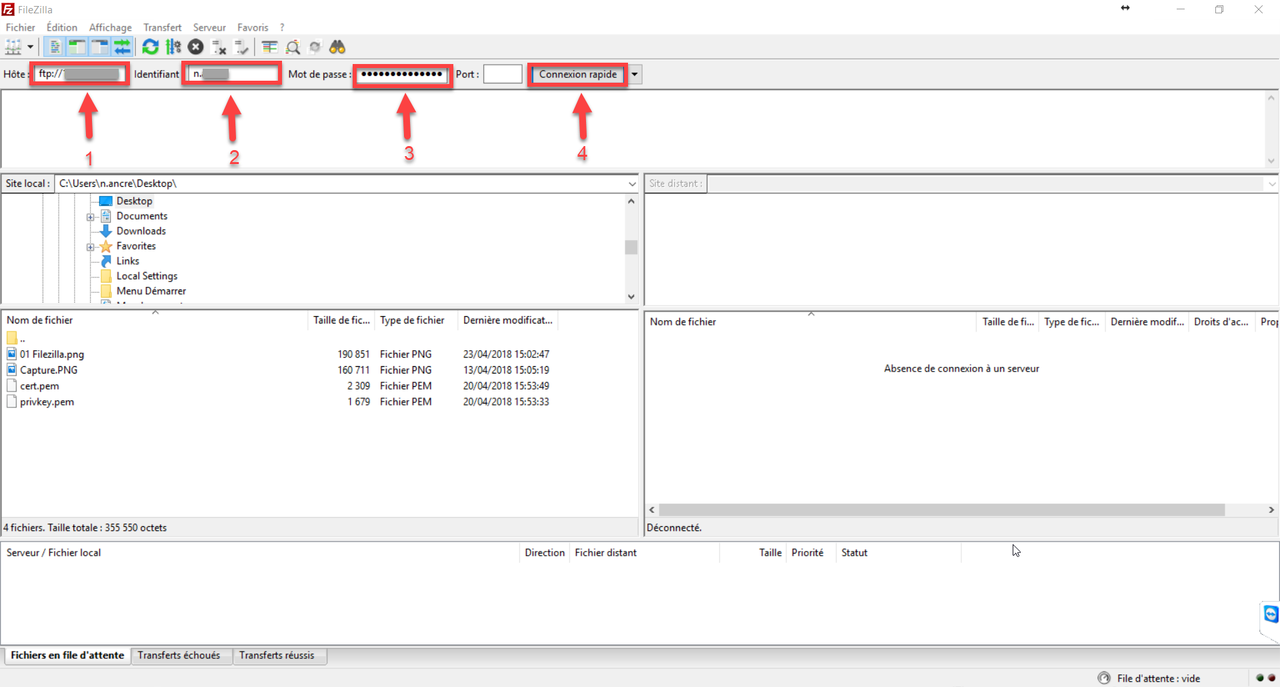Click the local tree scroll-down arrow
Viewport: 1280px width, 687px height.
(631, 297)
